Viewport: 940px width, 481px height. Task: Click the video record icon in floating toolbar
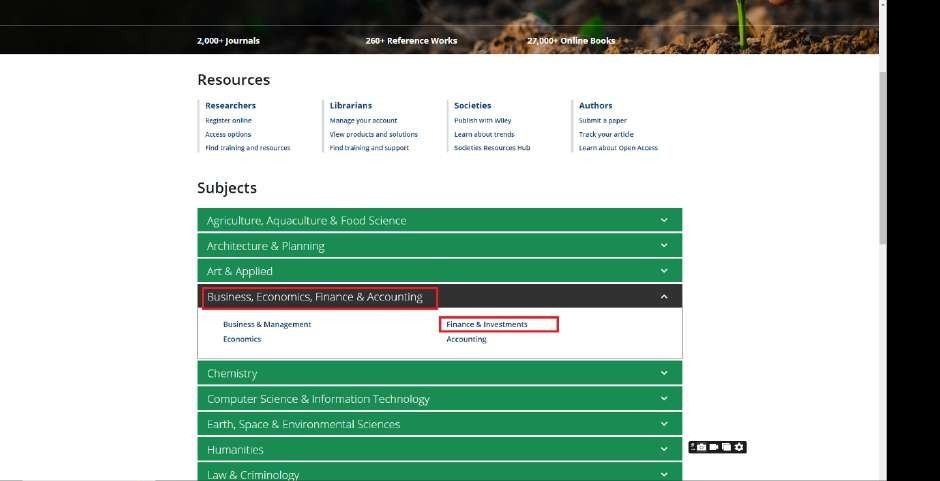(714, 447)
